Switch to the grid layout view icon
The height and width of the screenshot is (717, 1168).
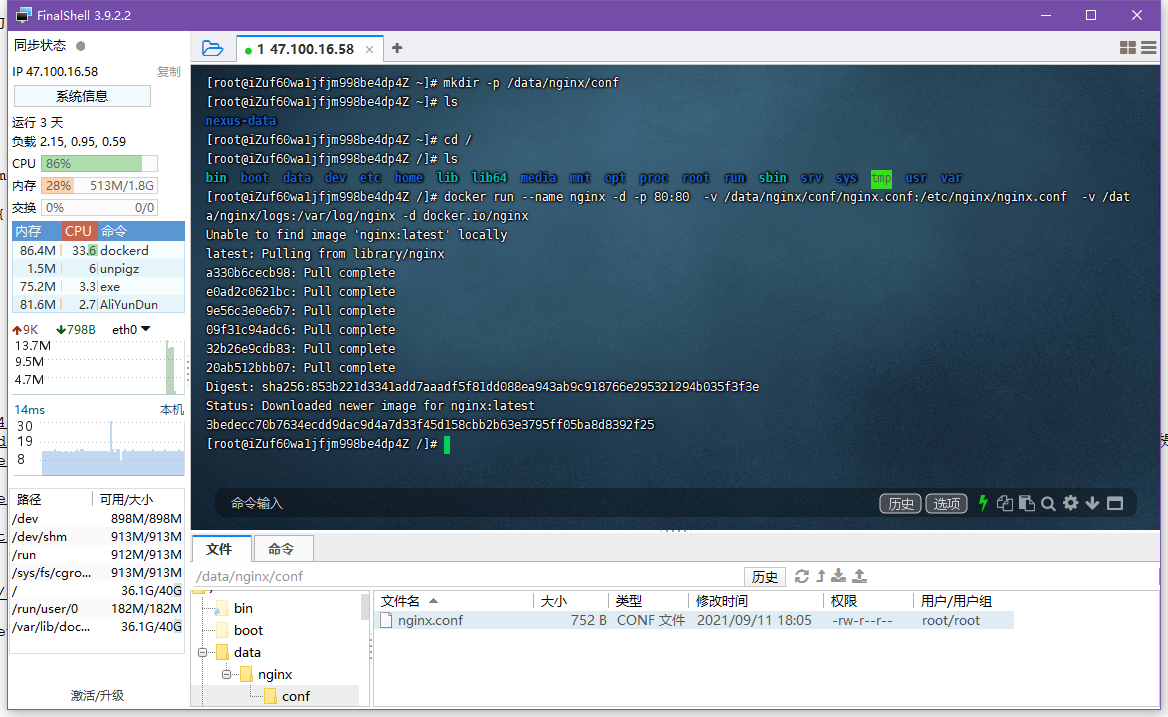1128,48
